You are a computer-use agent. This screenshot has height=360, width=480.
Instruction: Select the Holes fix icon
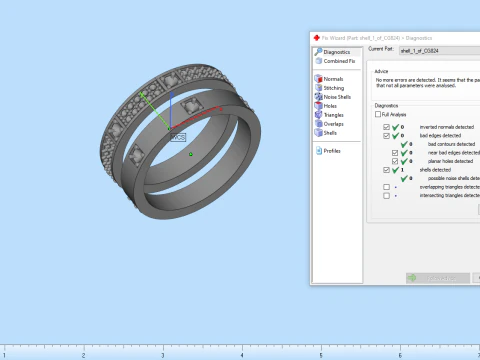pos(318,106)
